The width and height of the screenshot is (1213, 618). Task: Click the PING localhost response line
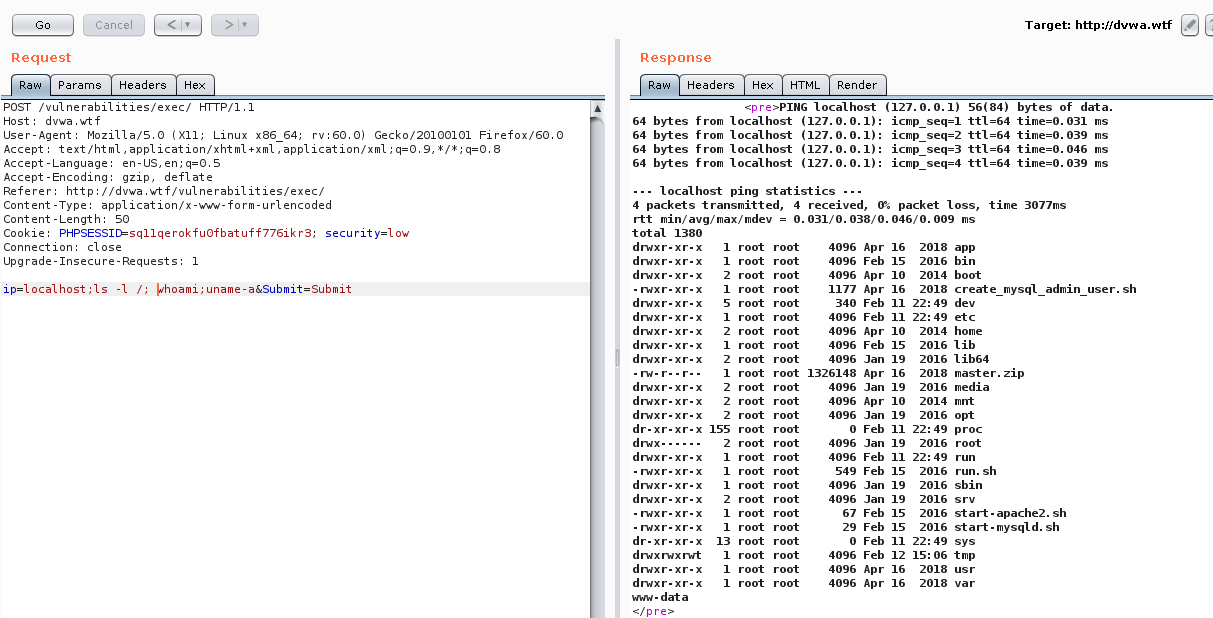tap(929, 107)
